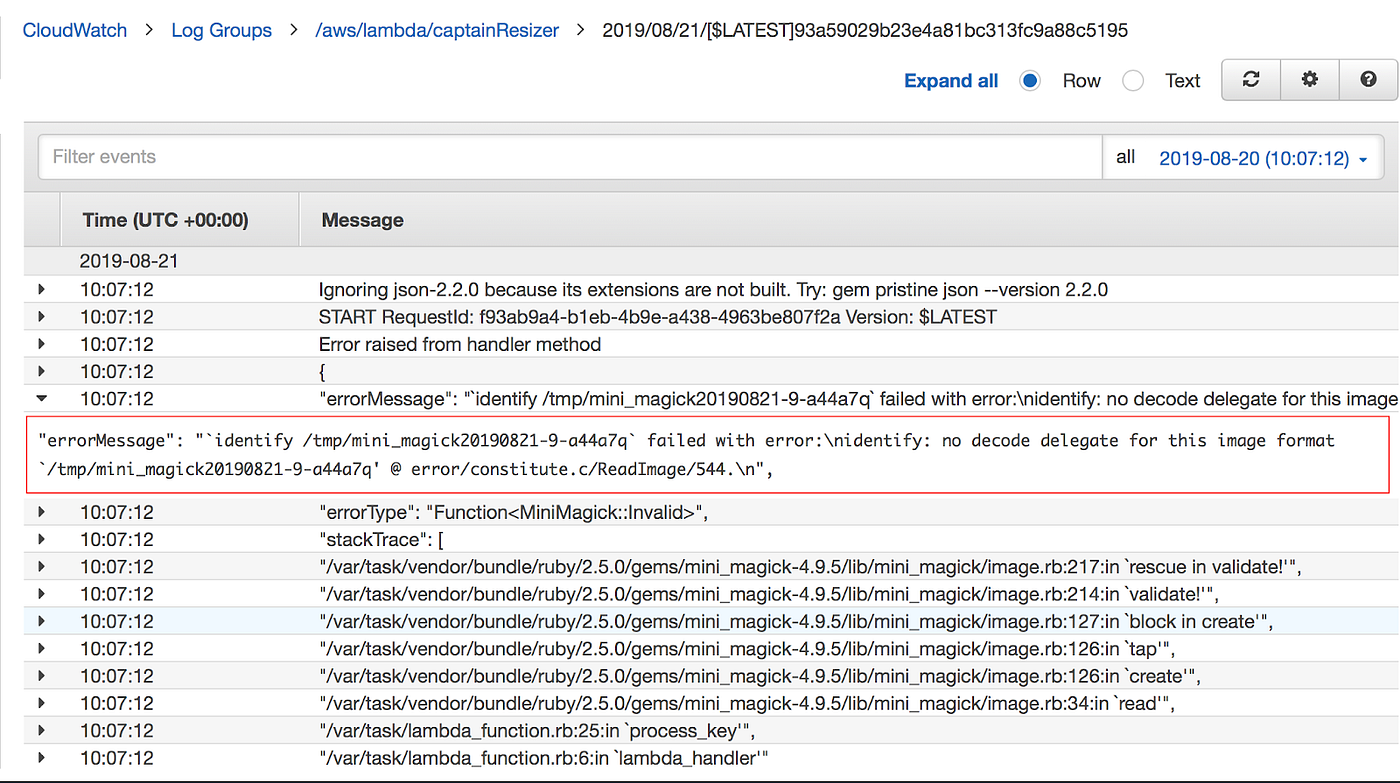Viewport: 1400px width, 783px height.
Task: Collapse the expanded errorMessage log row
Action: pyautogui.click(x=41, y=398)
